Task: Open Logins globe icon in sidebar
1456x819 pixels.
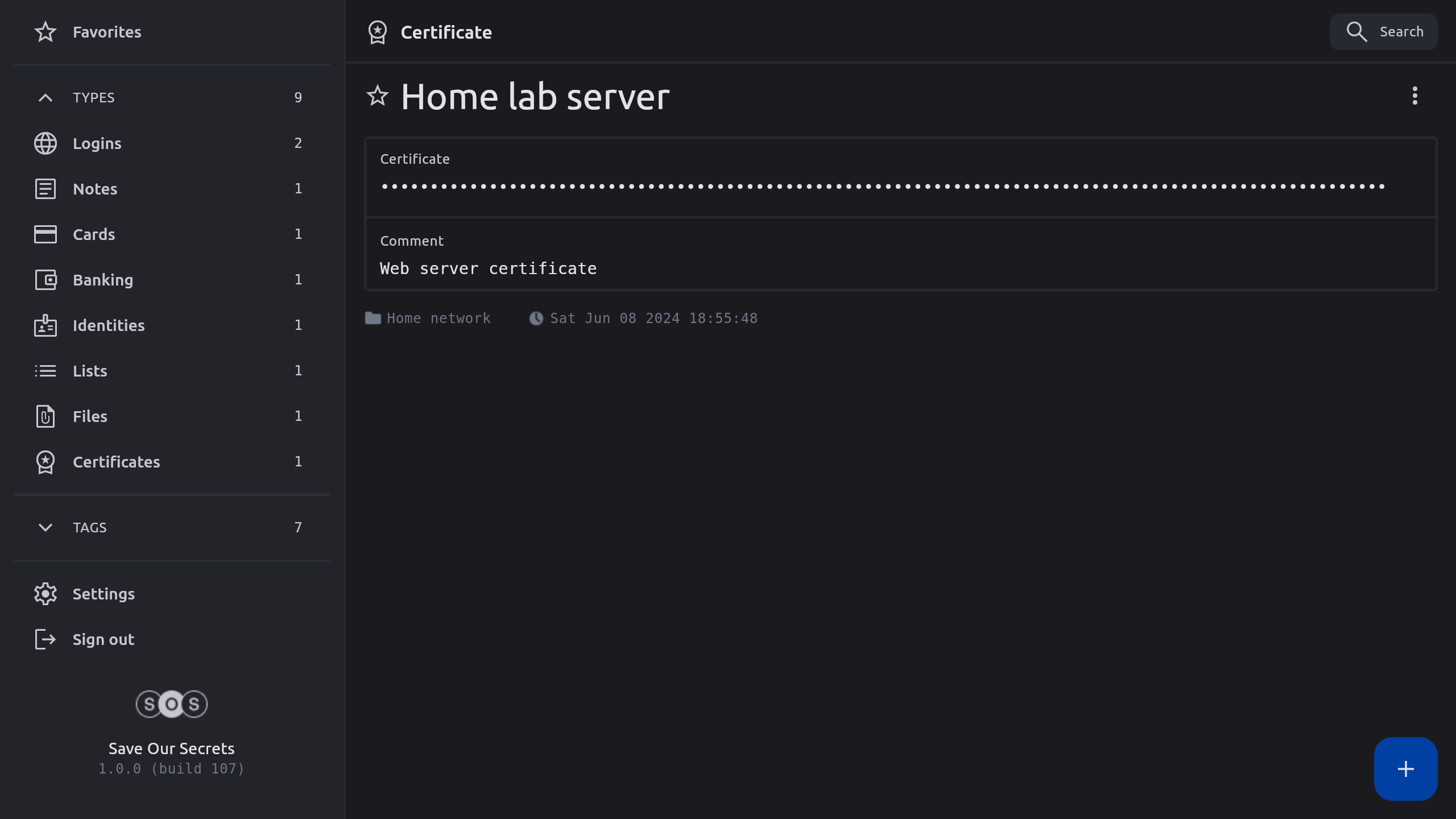Action: click(x=45, y=143)
